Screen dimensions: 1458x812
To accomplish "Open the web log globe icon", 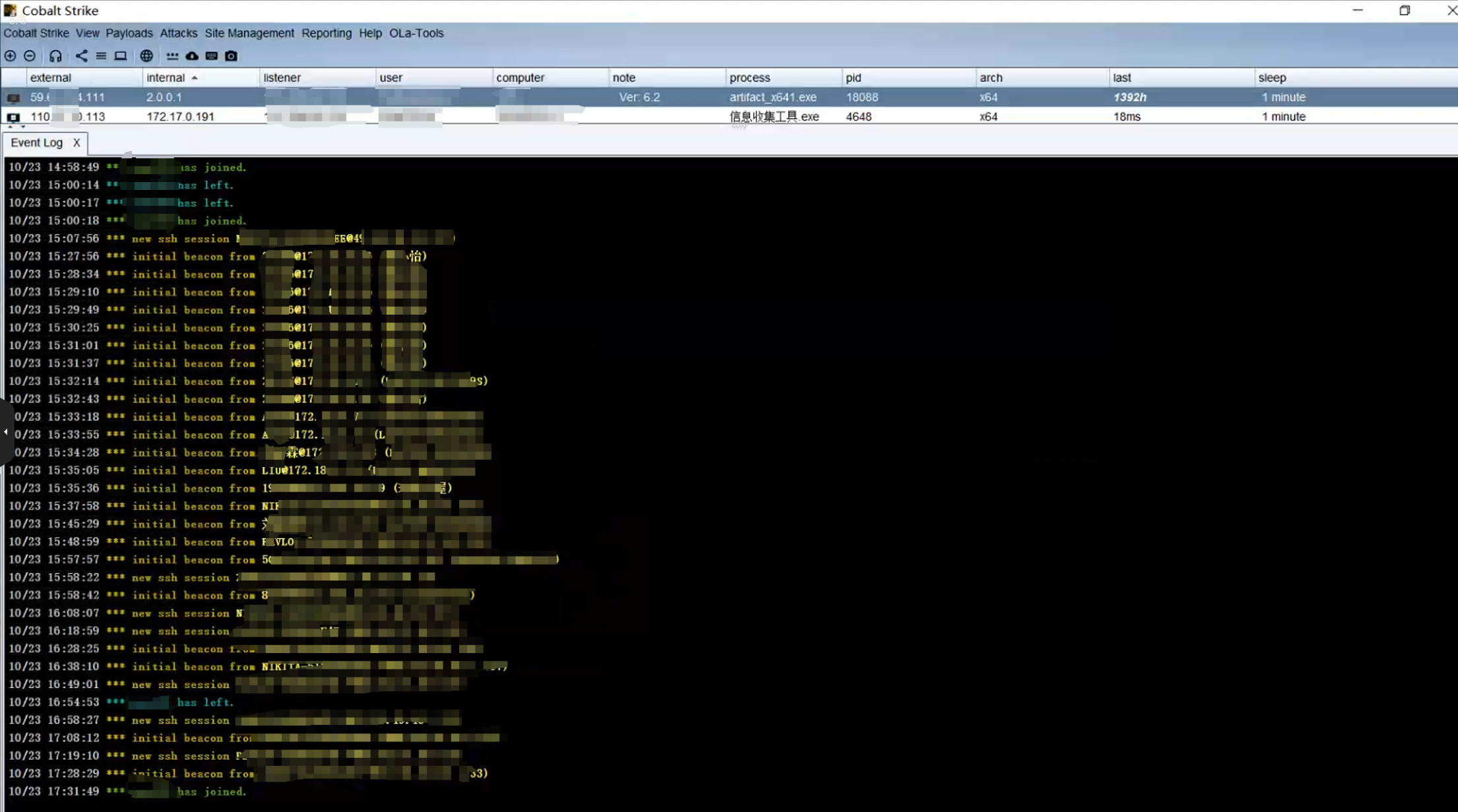I will tap(146, 56).
